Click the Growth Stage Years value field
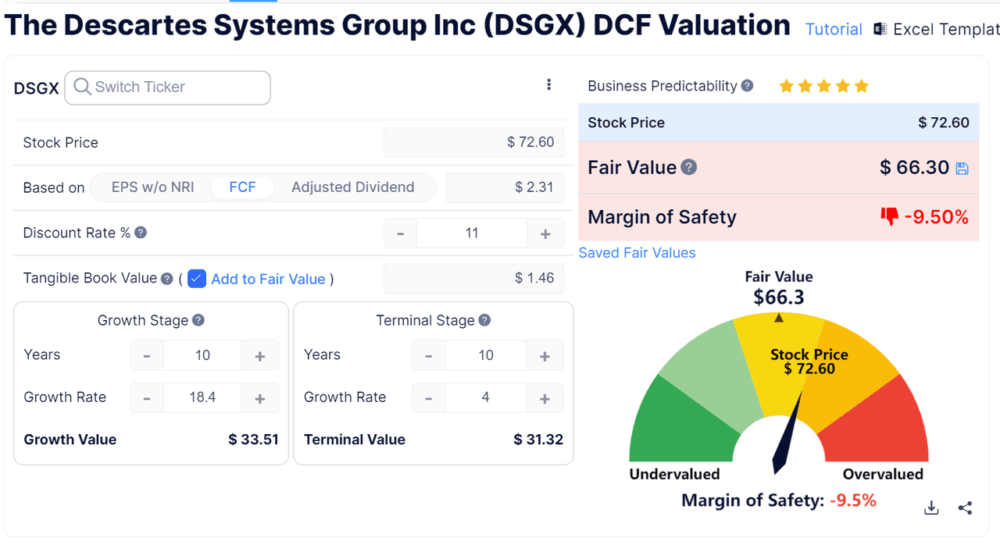The width and height of the screenshot is (1000, 552). [x=202, y=356]
